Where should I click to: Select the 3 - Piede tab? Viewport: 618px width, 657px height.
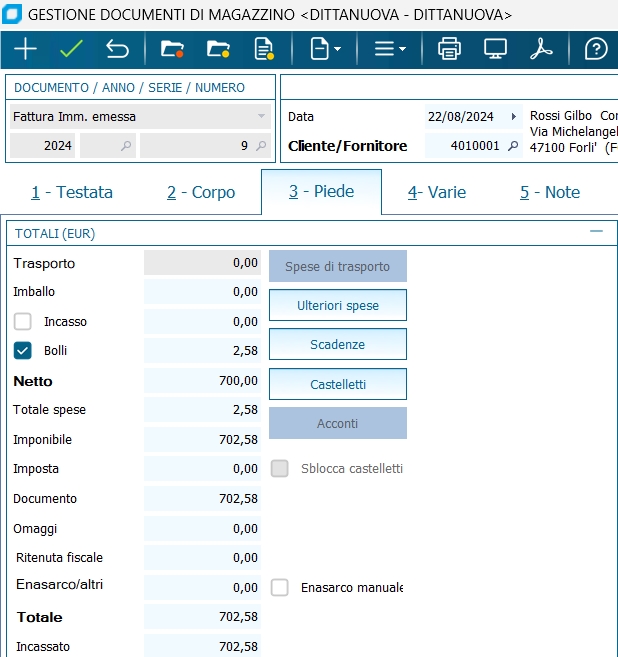tap(321, 191)
